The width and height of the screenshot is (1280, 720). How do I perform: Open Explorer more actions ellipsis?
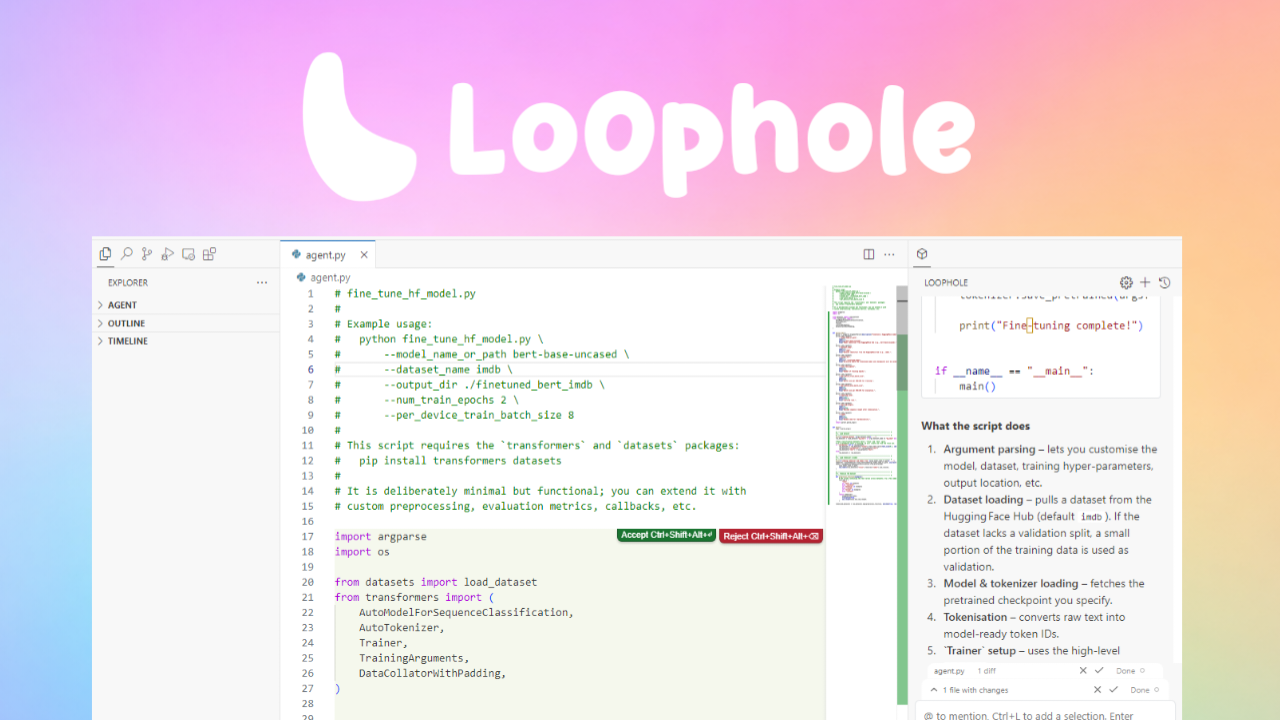coord(262,283)
